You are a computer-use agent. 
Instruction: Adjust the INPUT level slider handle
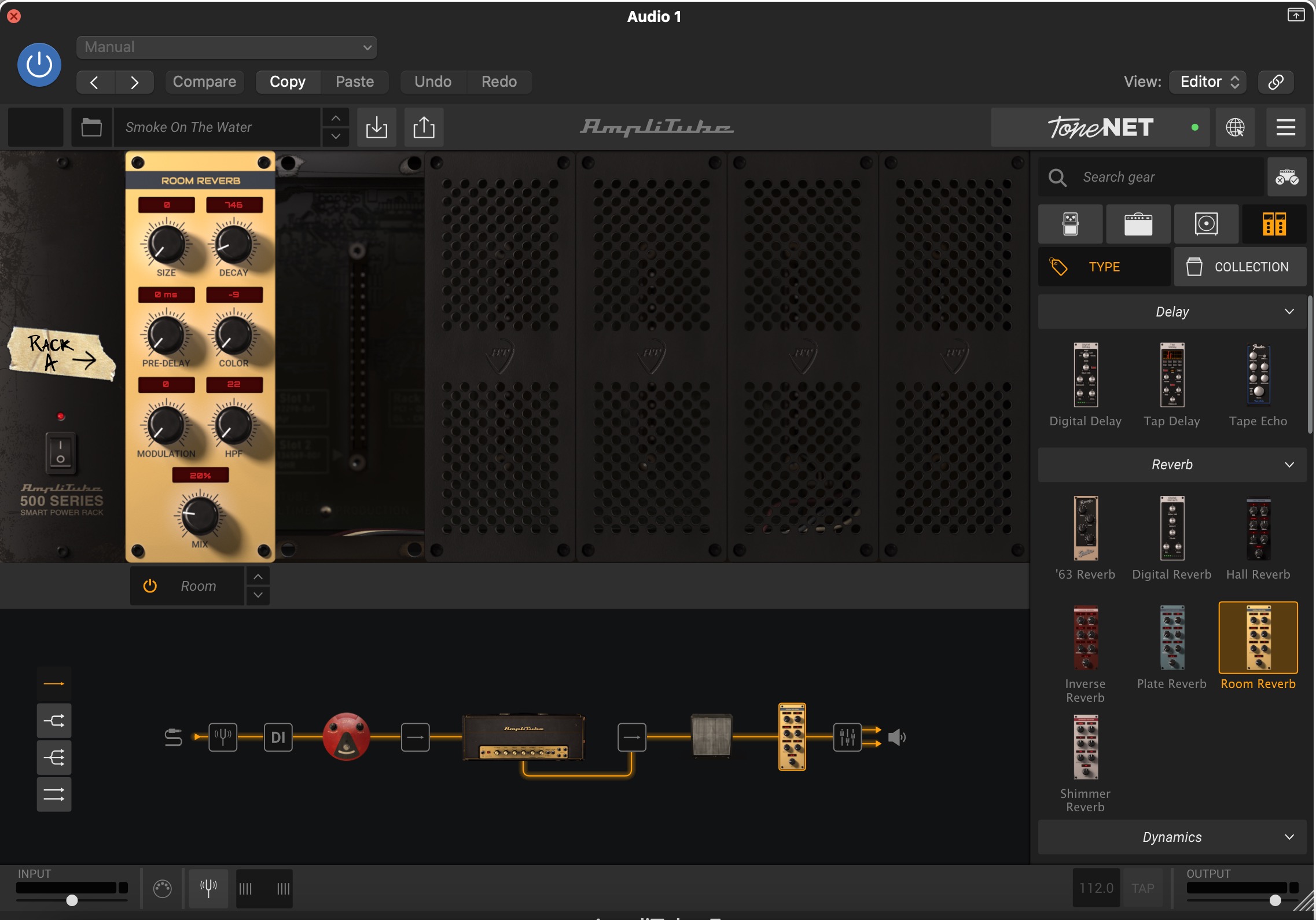(x=72, y=900)
